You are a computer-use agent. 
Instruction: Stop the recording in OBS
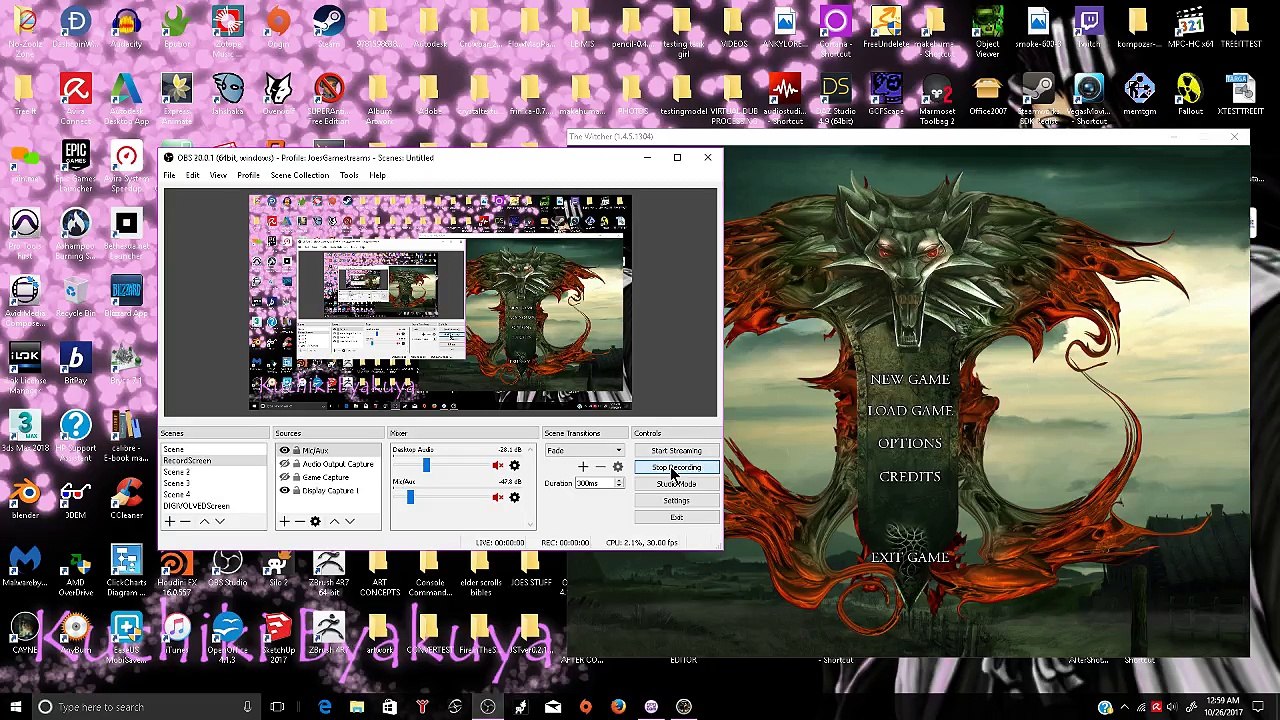point(676,468)
